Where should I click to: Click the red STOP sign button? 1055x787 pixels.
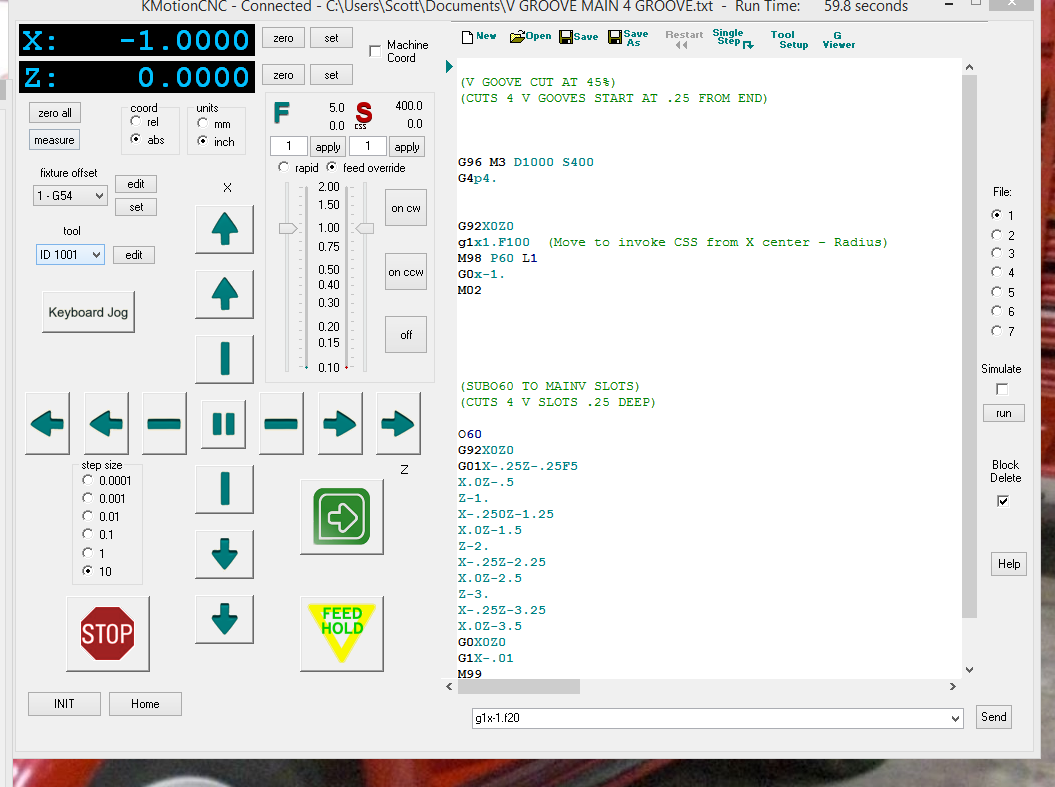pos(107,633)
